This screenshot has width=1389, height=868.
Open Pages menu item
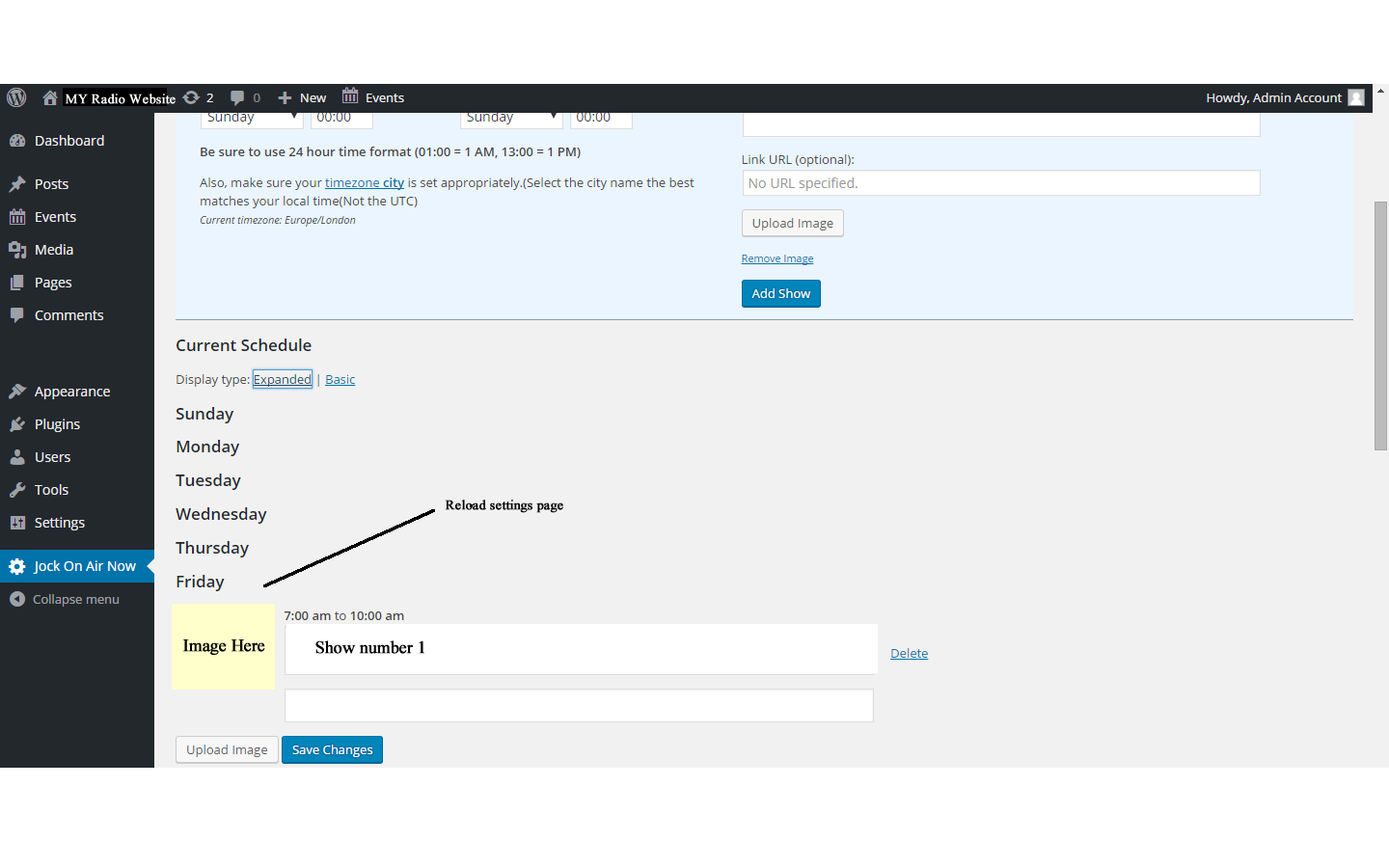53,283
